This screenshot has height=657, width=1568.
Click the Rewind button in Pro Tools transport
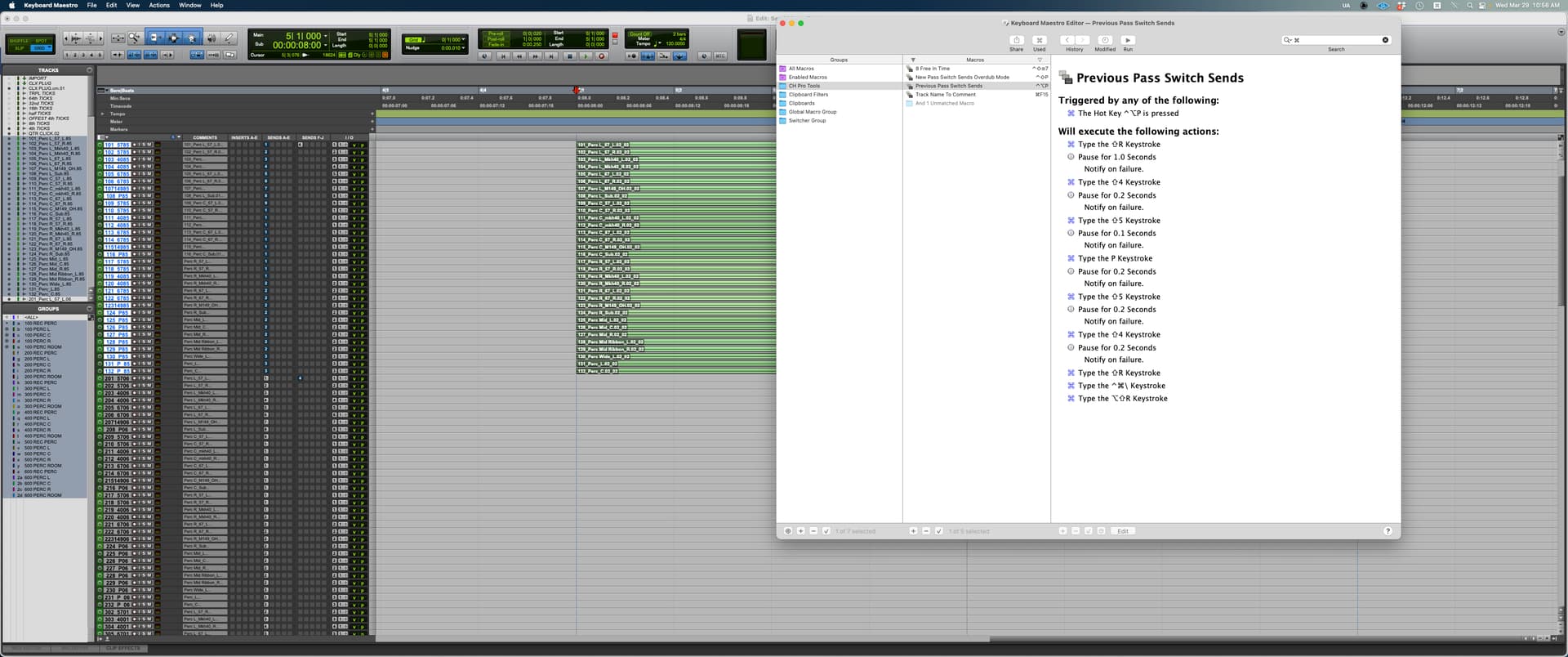point(519,56)
